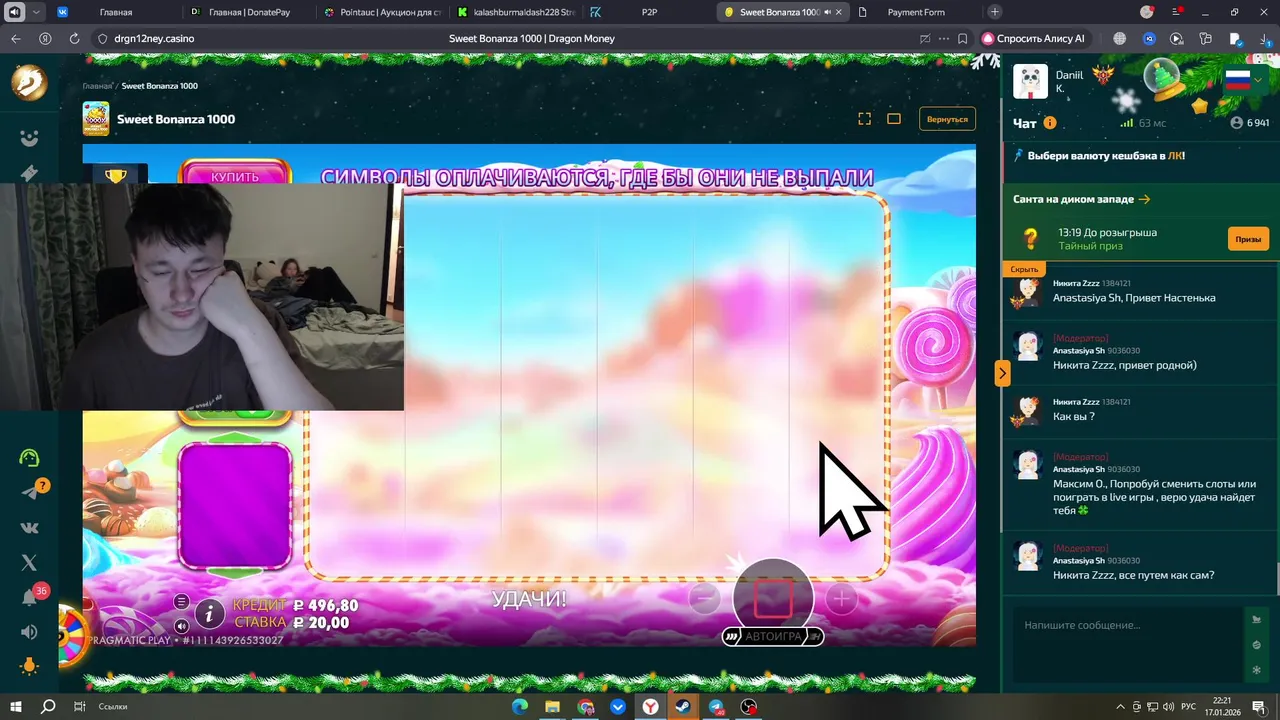Open the Главная breadcrumb link
The width and height of the screenshot is (1280, 720).
[97, 86]
